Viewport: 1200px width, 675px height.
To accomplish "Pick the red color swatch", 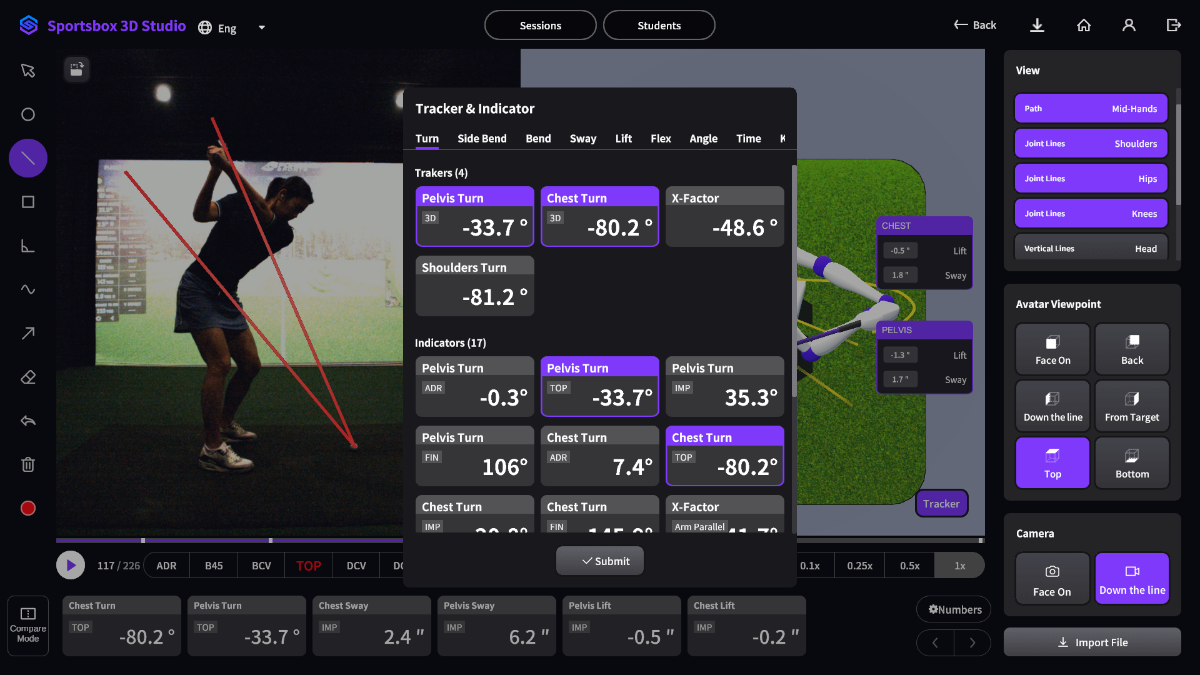I will point(28,508).
